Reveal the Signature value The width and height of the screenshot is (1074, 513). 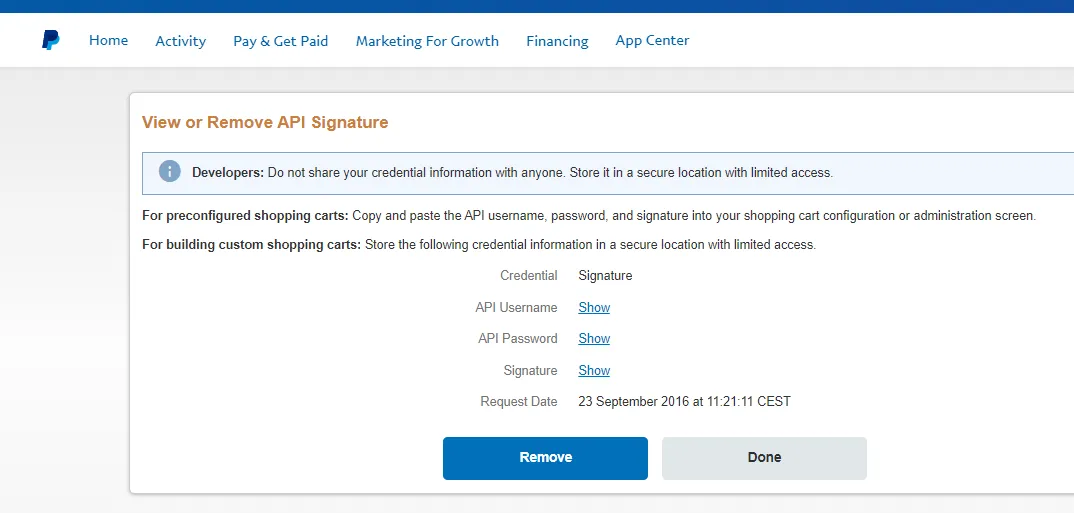click(x=594, y=371)
